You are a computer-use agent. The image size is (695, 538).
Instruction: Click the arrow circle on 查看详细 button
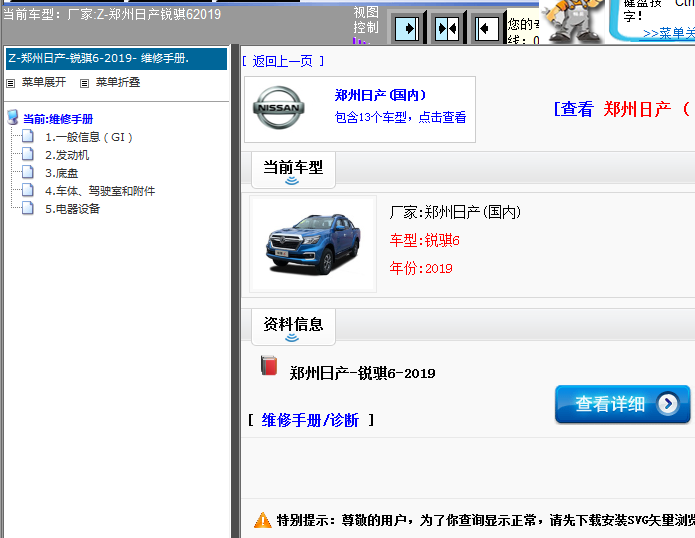668,404
